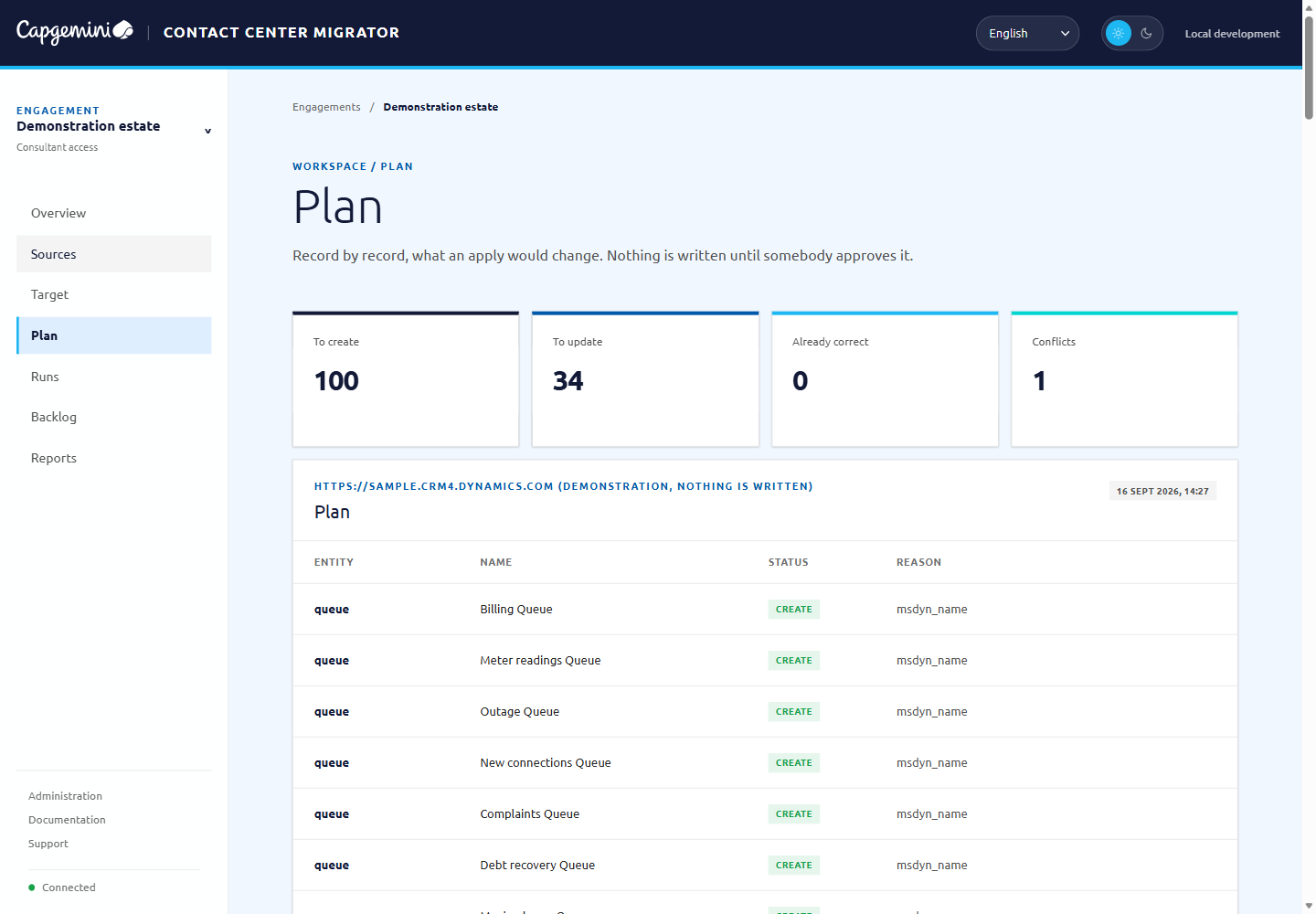Open Overview in the sidebar
This screenshot has height=914, width=1316.
coord(114,213)
